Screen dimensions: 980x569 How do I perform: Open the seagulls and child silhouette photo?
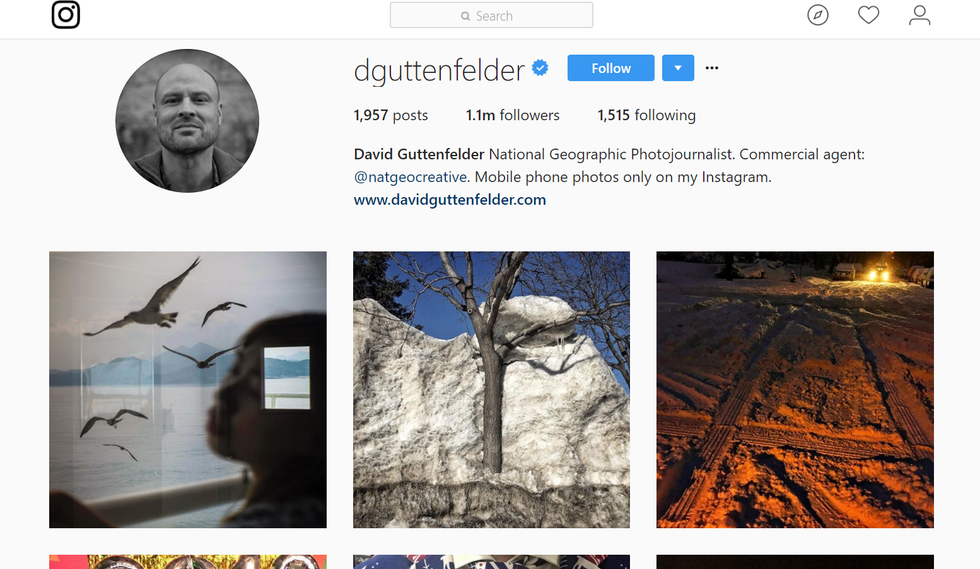click(188, 390)
